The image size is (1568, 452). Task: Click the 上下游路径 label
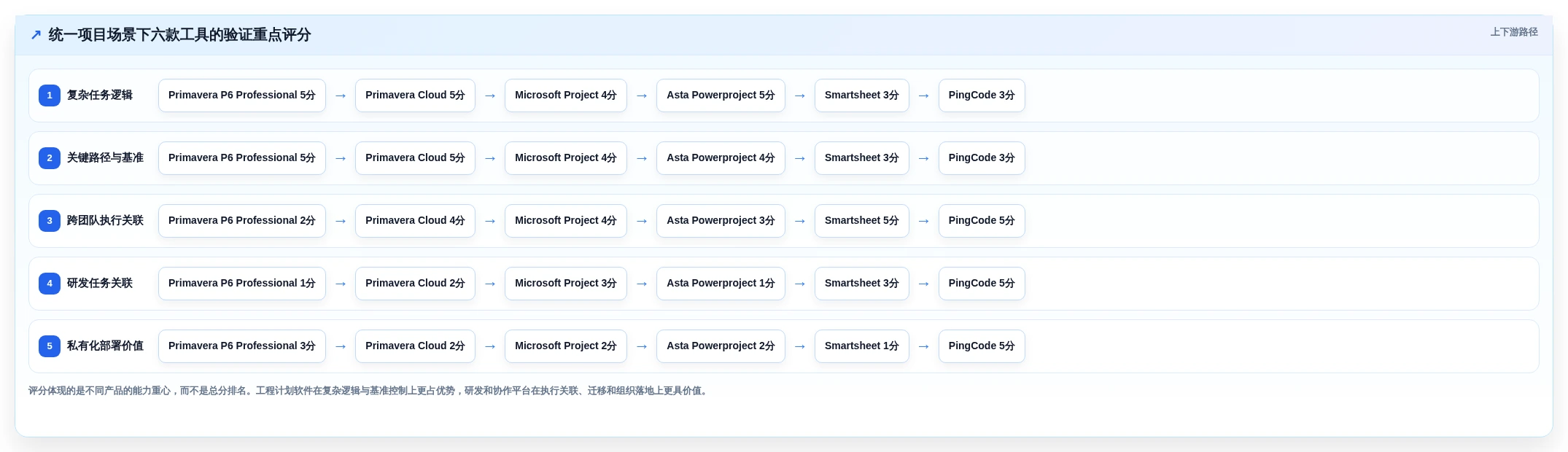click(x=1514, y=32)
